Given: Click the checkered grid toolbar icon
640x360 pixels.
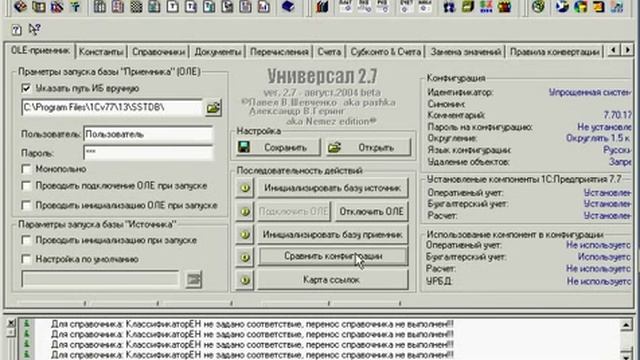Looking at the screenshot, I should coord(136,7).
